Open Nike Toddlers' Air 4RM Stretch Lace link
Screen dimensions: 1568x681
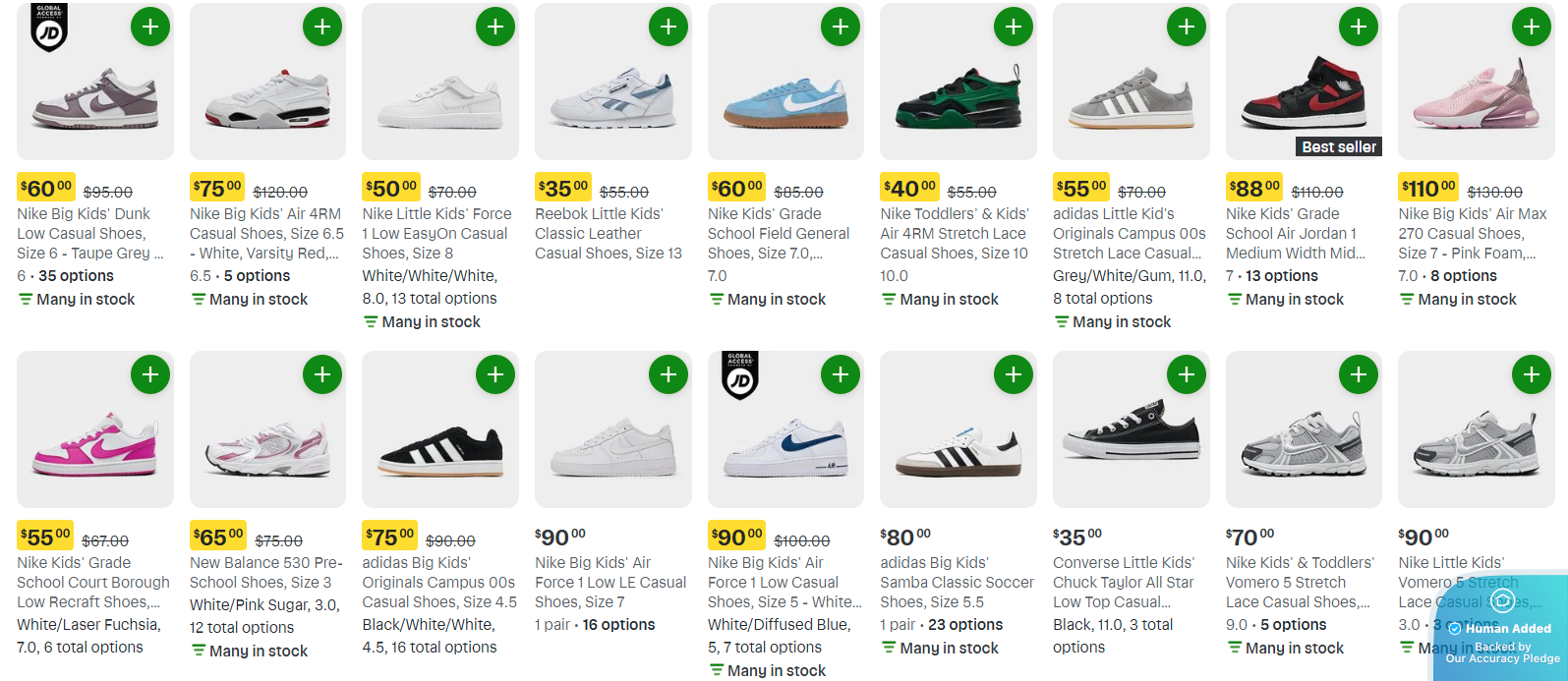click(x=954, y=233)
